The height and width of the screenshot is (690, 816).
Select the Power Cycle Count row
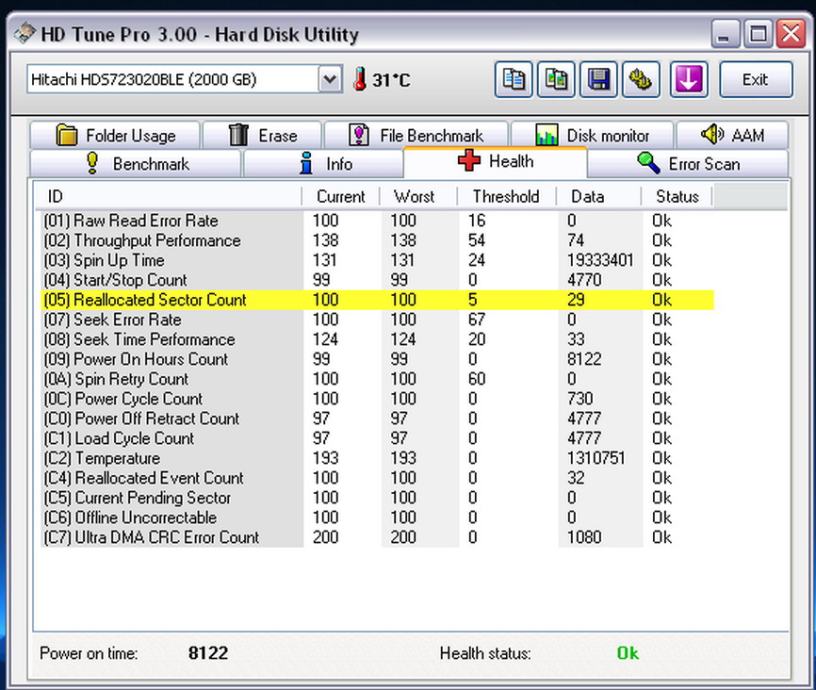pyautogui.click(x=377, y=399)
